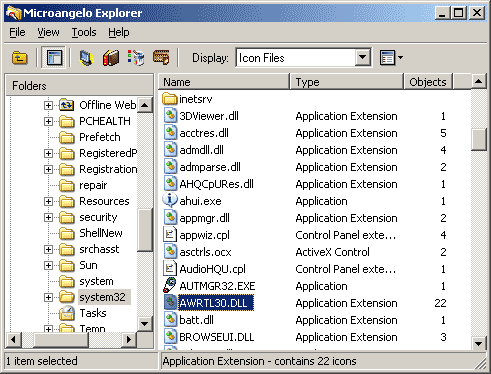Select the Tasks folder in tree
The height and width of the screenshot is (374, 491).
[x=93, y=313]
